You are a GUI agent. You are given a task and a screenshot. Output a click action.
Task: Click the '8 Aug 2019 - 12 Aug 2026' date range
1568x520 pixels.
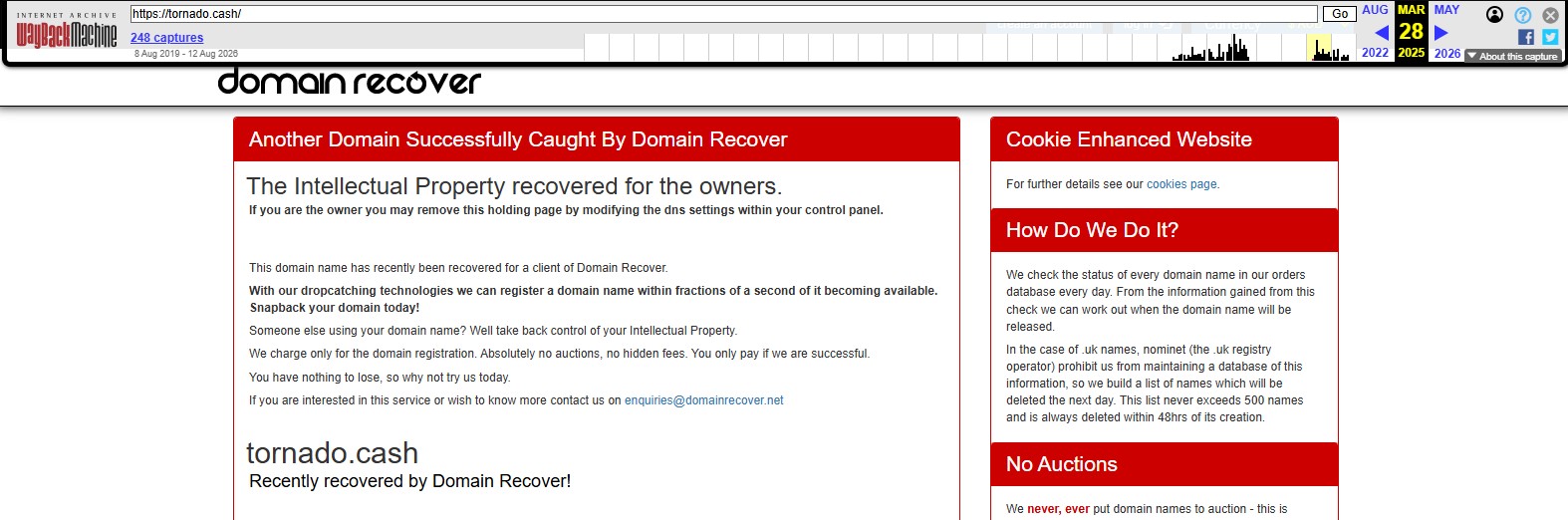186,54
